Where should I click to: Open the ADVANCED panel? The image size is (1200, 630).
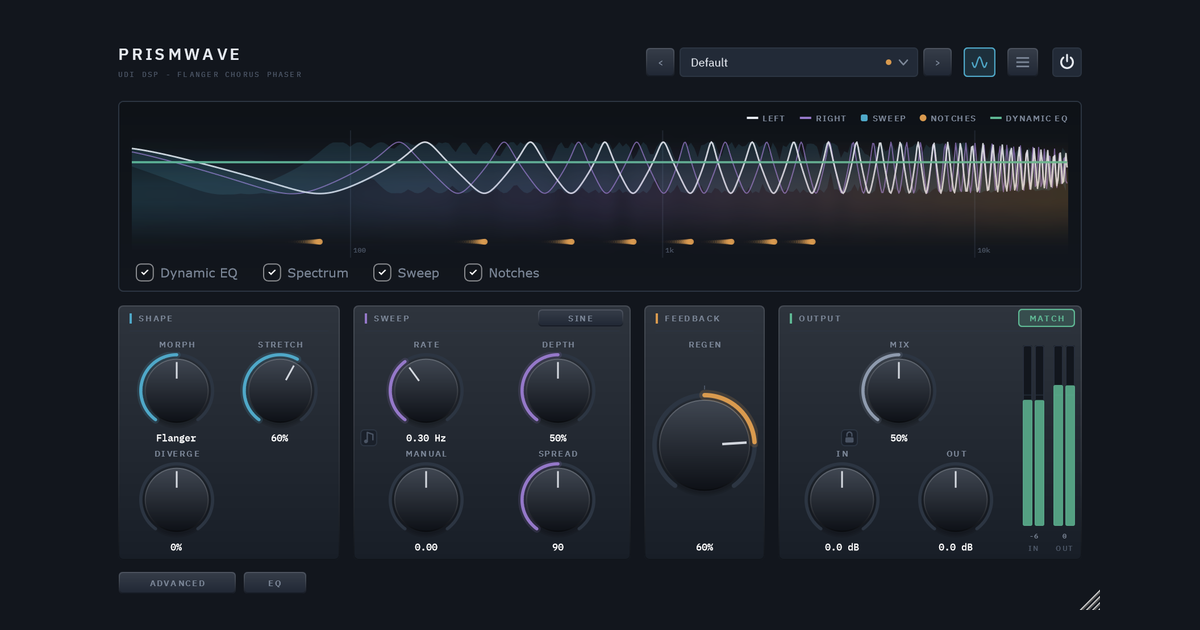177,583
